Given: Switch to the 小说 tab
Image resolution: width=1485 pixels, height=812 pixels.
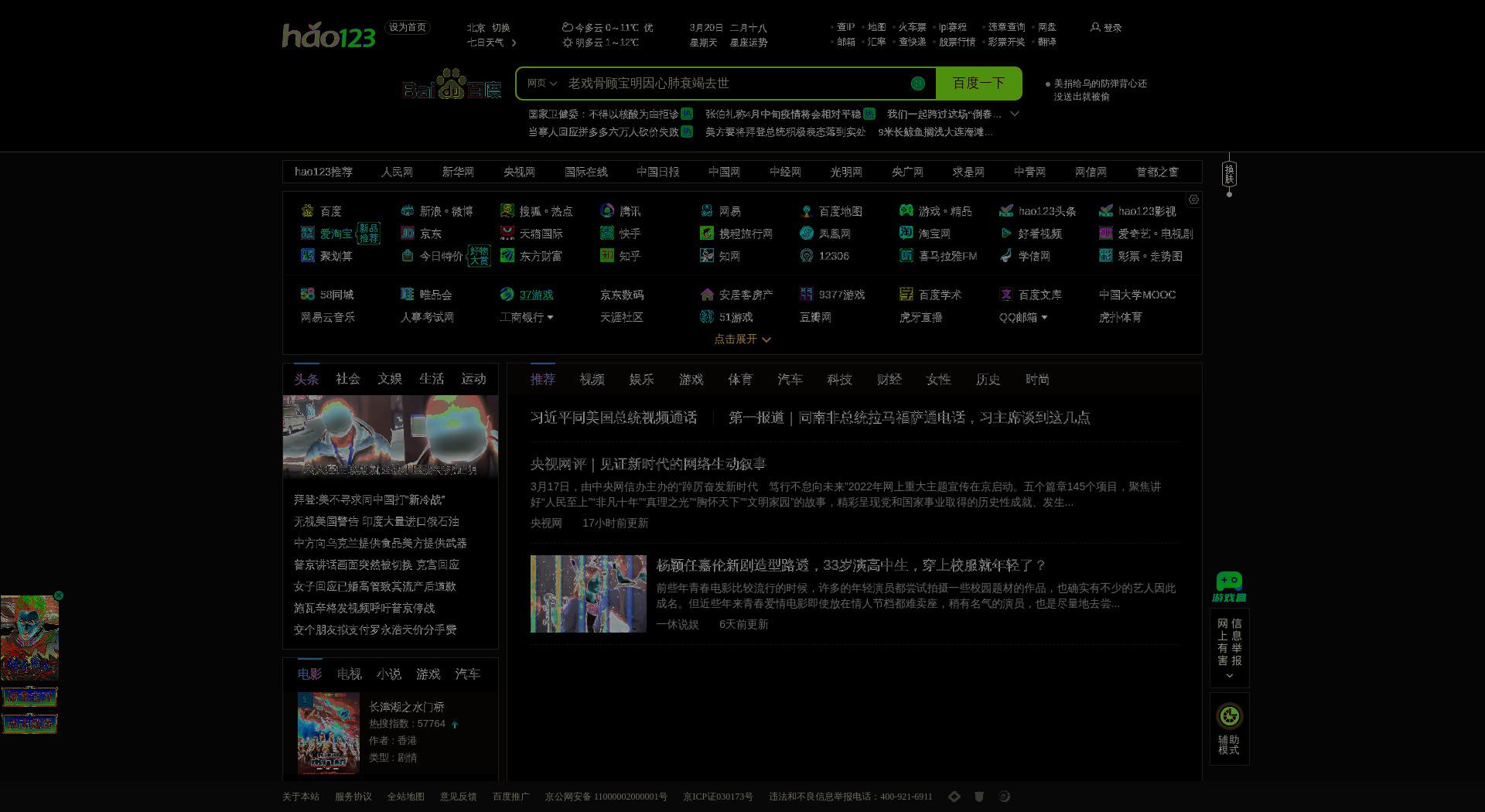Looking at the screenshot, I should (x=388, y=674).
